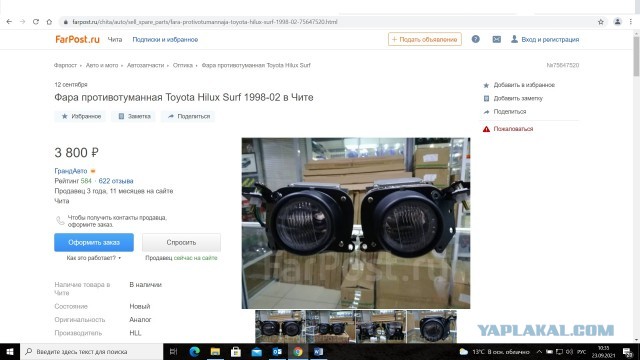Click the listing number №75647520

(x=562, y=65)
